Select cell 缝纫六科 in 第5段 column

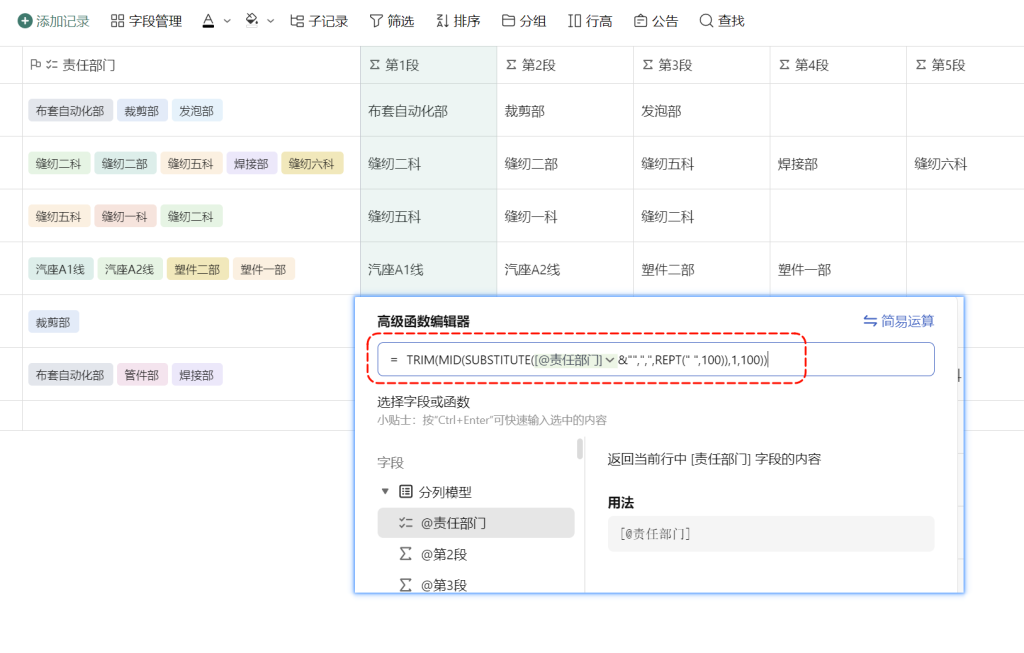tap(965, 163)
